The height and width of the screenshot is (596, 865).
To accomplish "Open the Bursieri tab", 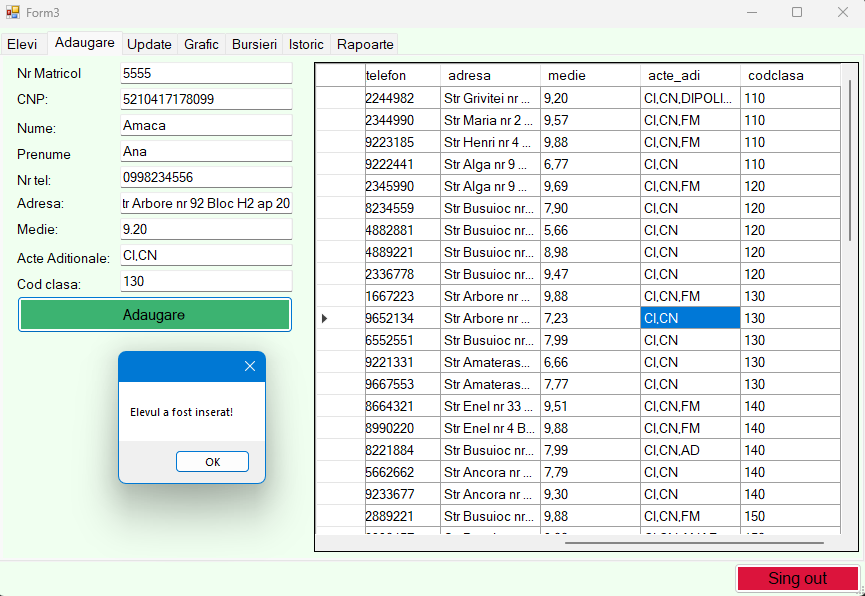I will [x=253, y=44].
